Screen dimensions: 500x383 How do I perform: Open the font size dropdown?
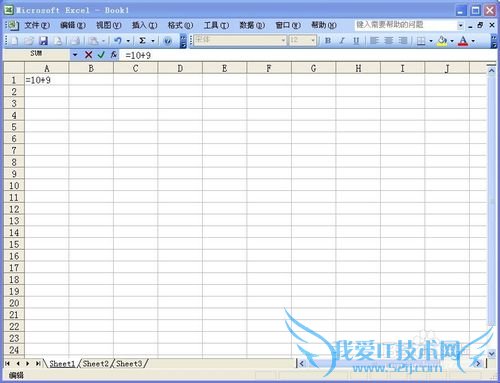tap(313, 41)
